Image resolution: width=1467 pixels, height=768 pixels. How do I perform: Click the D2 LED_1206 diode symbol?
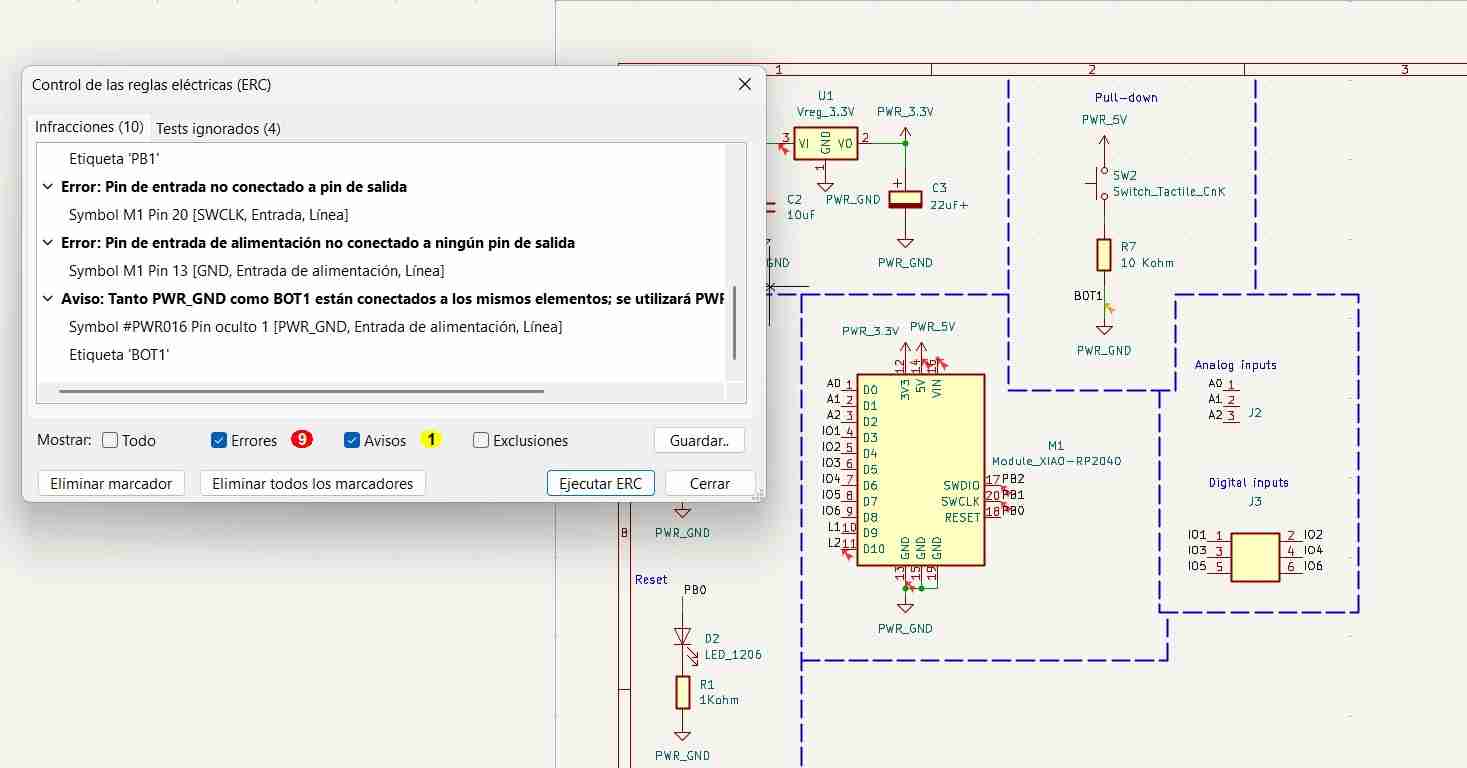(684, 638)
